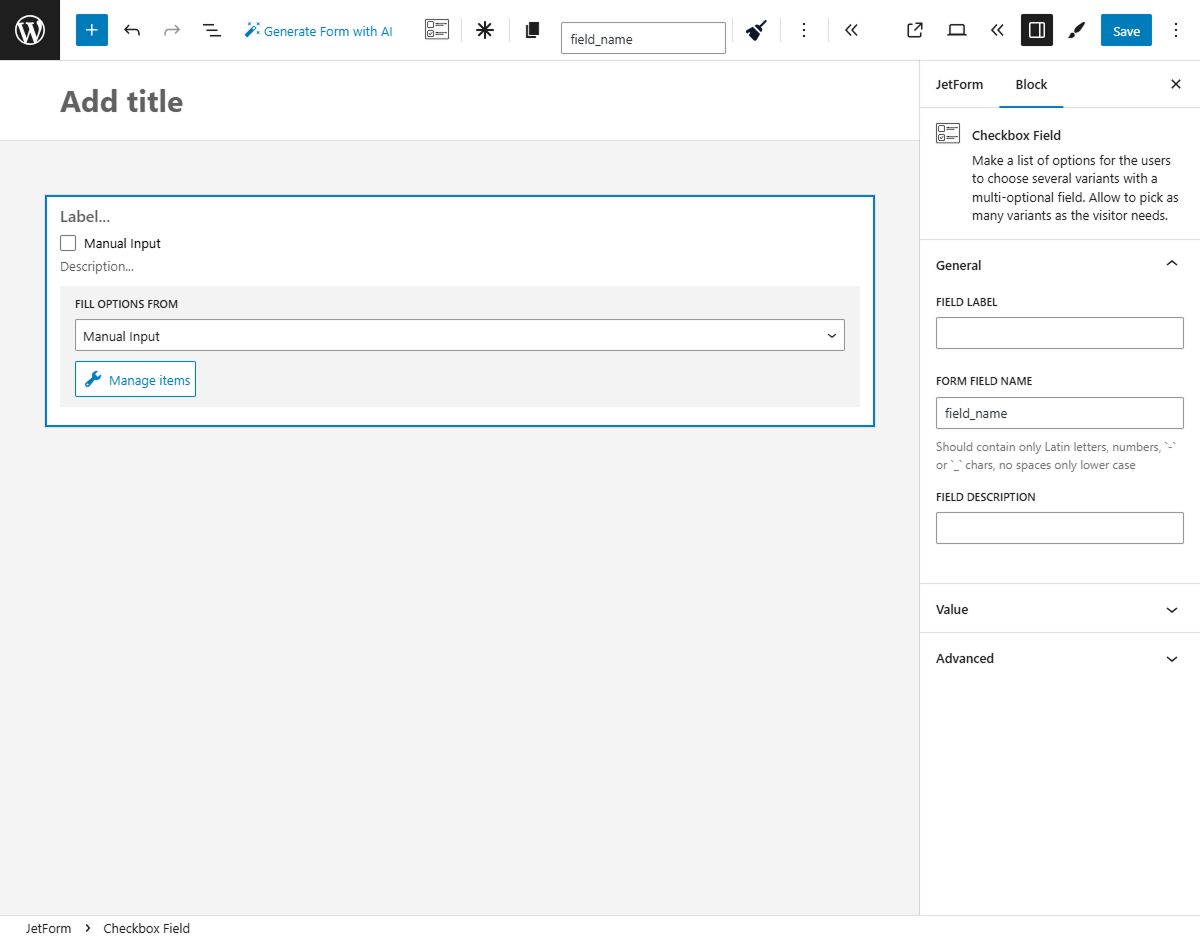
Task: Click the form fields overview icon
Action: 436,30
